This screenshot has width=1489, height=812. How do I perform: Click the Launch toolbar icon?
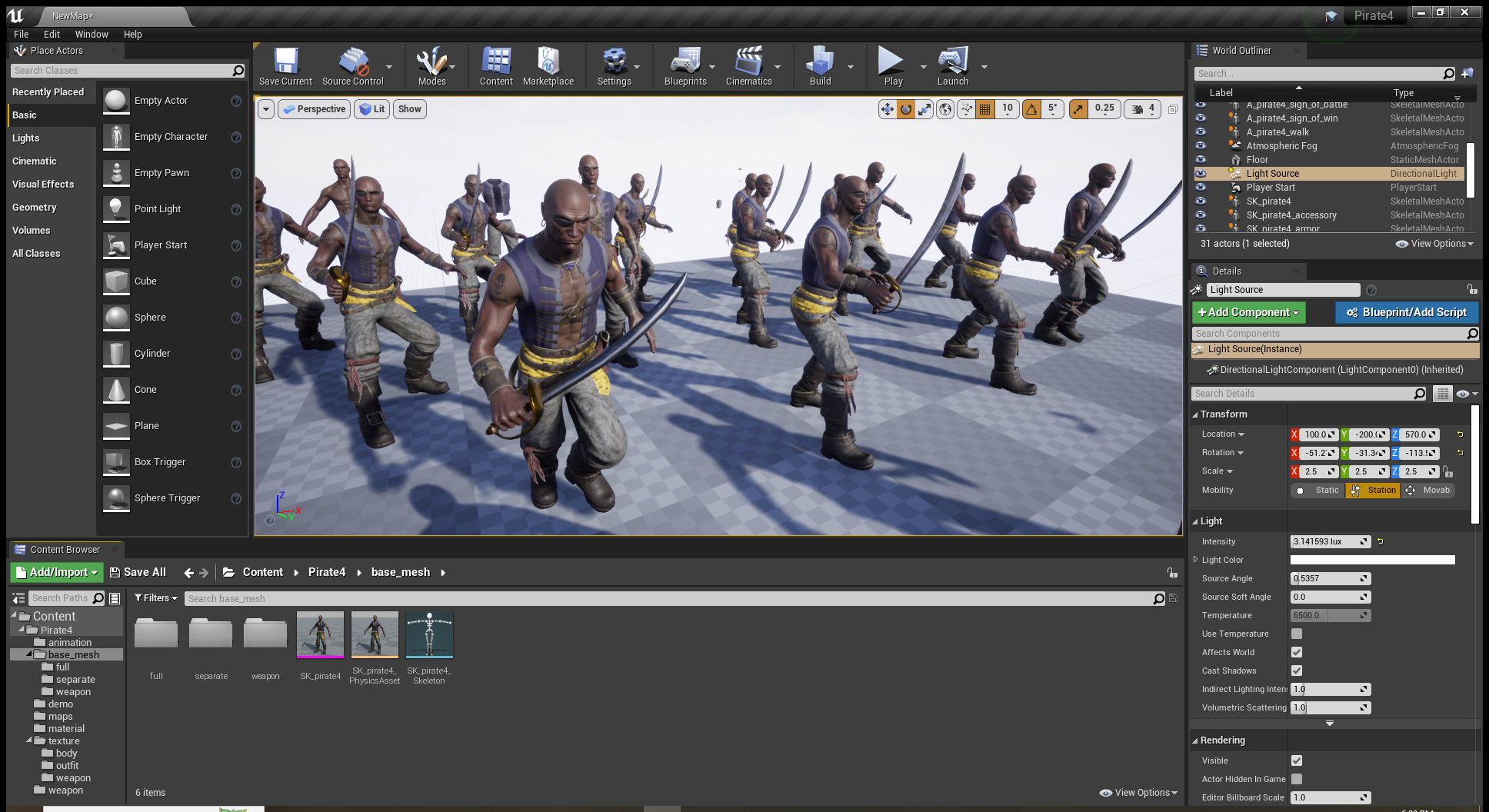[953, 66]
